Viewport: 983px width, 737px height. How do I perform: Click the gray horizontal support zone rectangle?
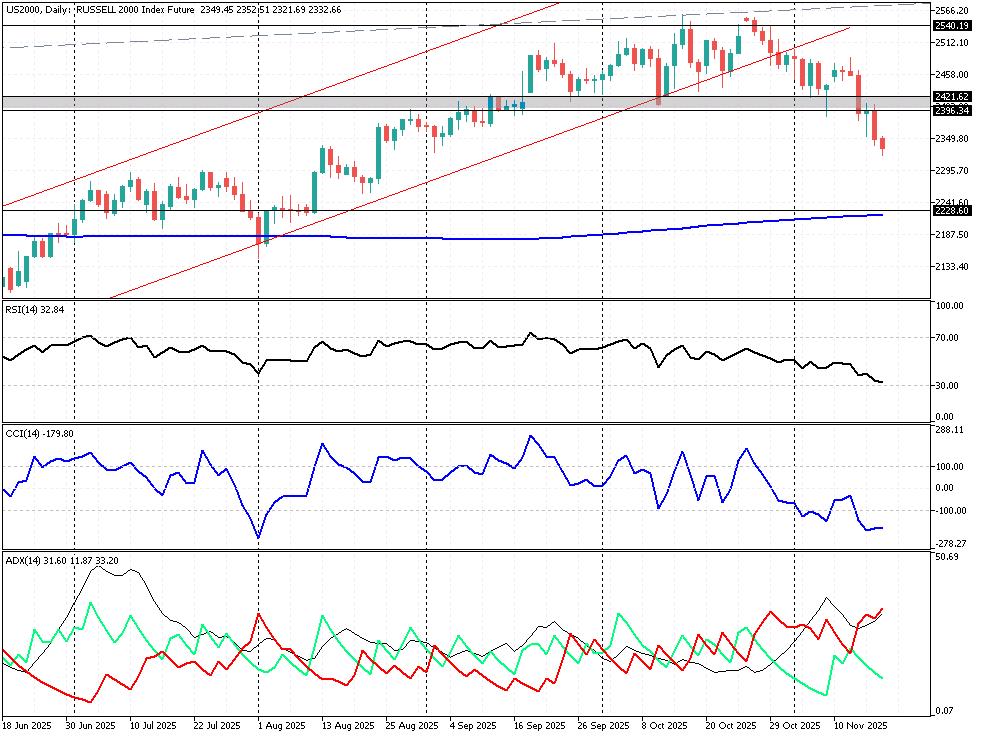(x=300, y=103)
